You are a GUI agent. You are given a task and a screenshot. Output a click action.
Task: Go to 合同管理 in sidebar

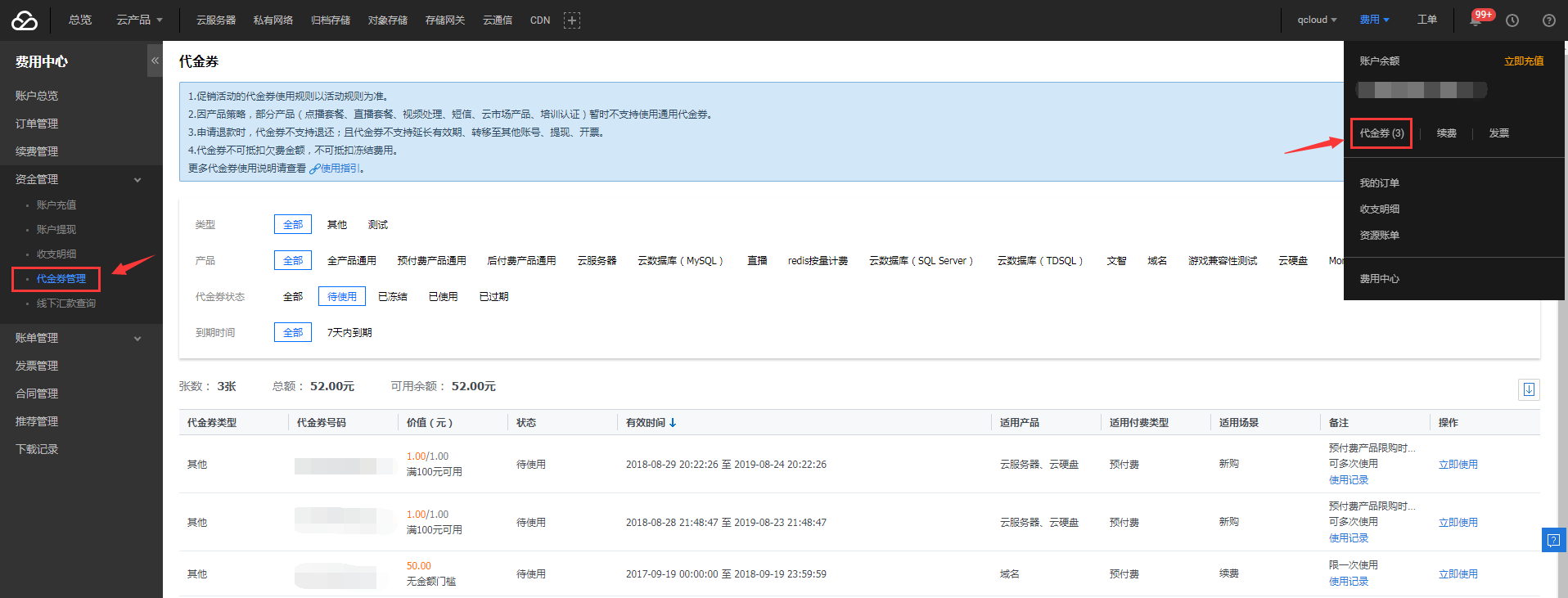(x=37, y=394)
